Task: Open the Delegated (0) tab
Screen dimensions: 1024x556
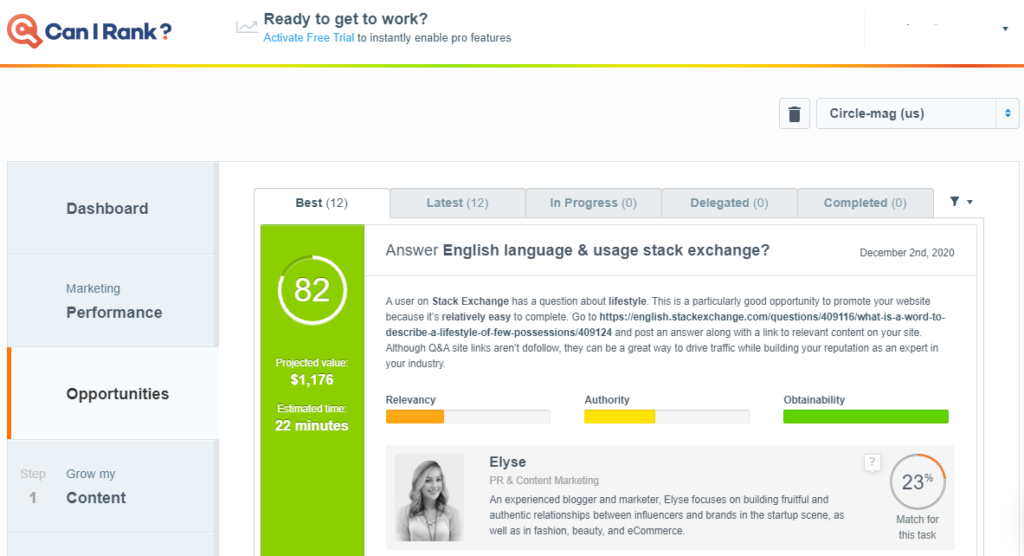Action: pos(729,203)
